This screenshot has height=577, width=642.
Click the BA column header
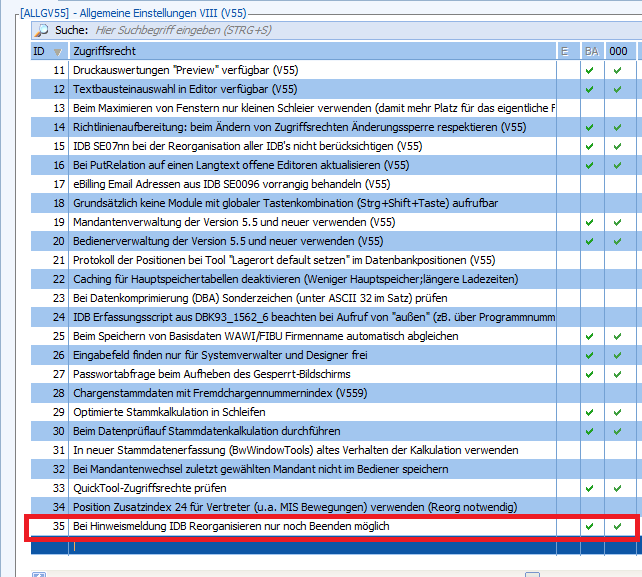click(591, 51)
